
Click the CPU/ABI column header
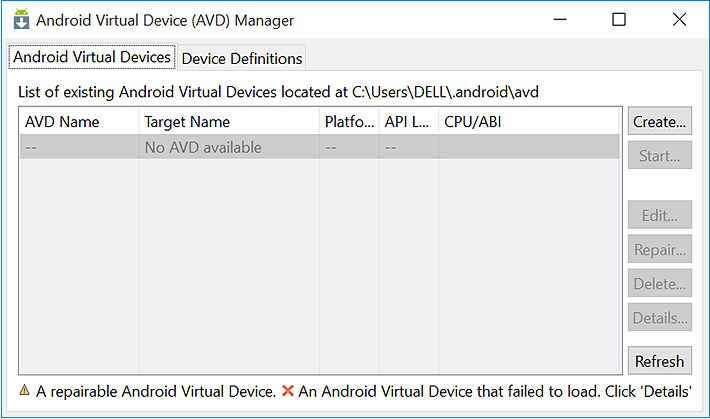(x=529, y=122)
